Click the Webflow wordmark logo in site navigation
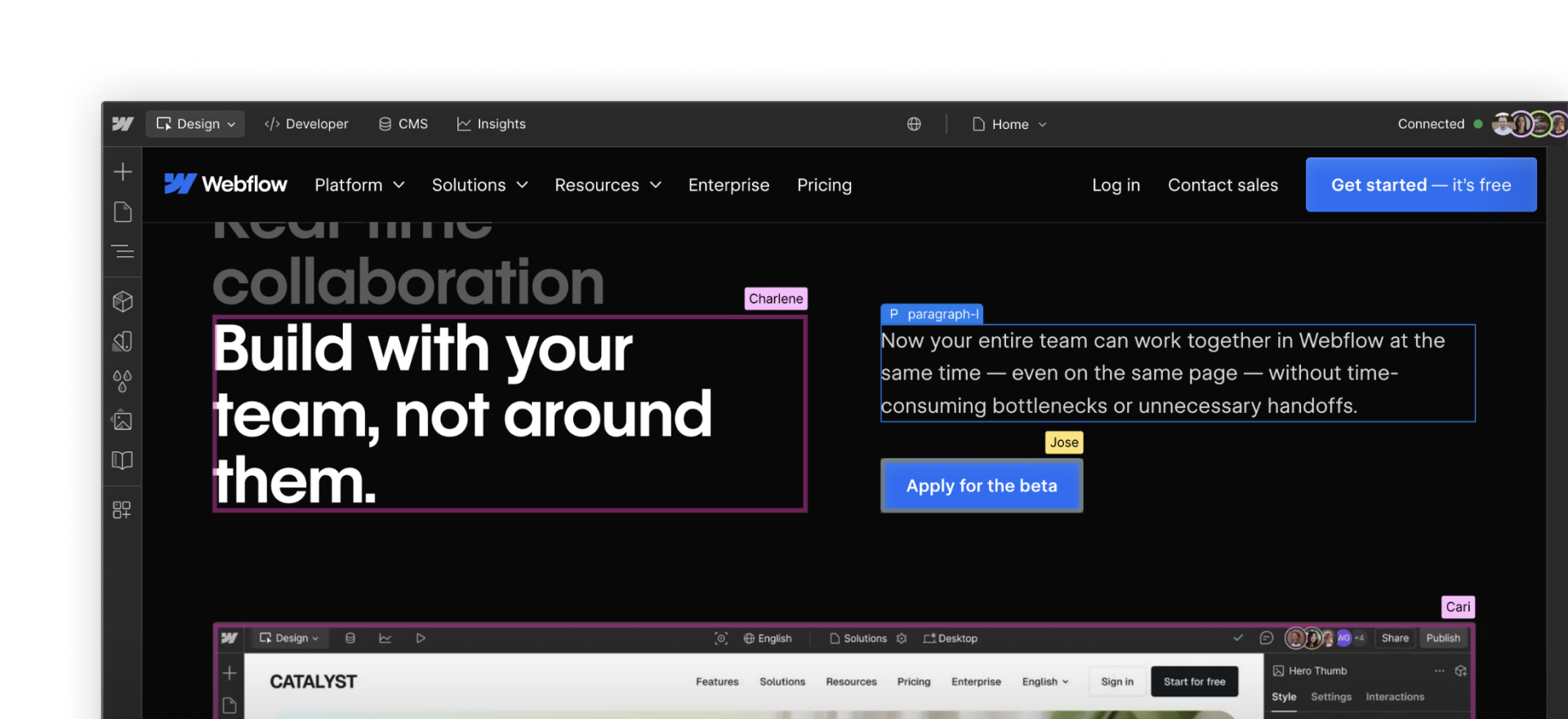The height and width of the screenshot is (719, 1568). coord(225,184)
